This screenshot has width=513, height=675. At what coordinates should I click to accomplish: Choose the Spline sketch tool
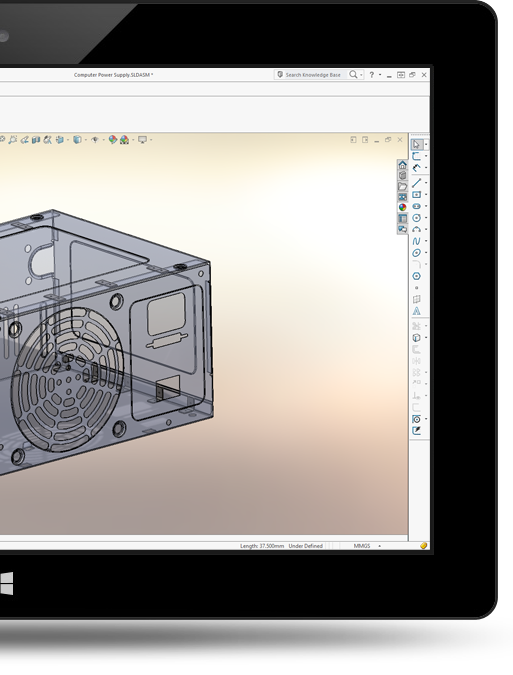tap(416, 241)
